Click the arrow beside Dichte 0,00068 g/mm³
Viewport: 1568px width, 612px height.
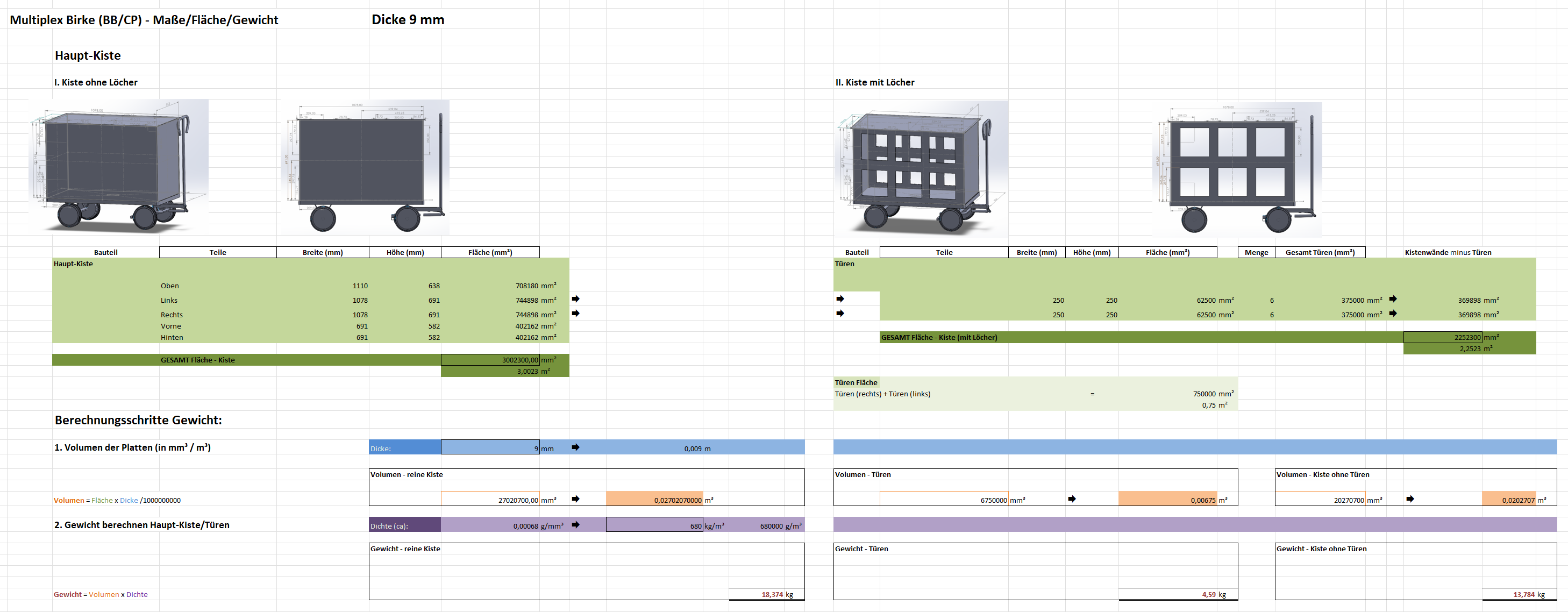575,525
